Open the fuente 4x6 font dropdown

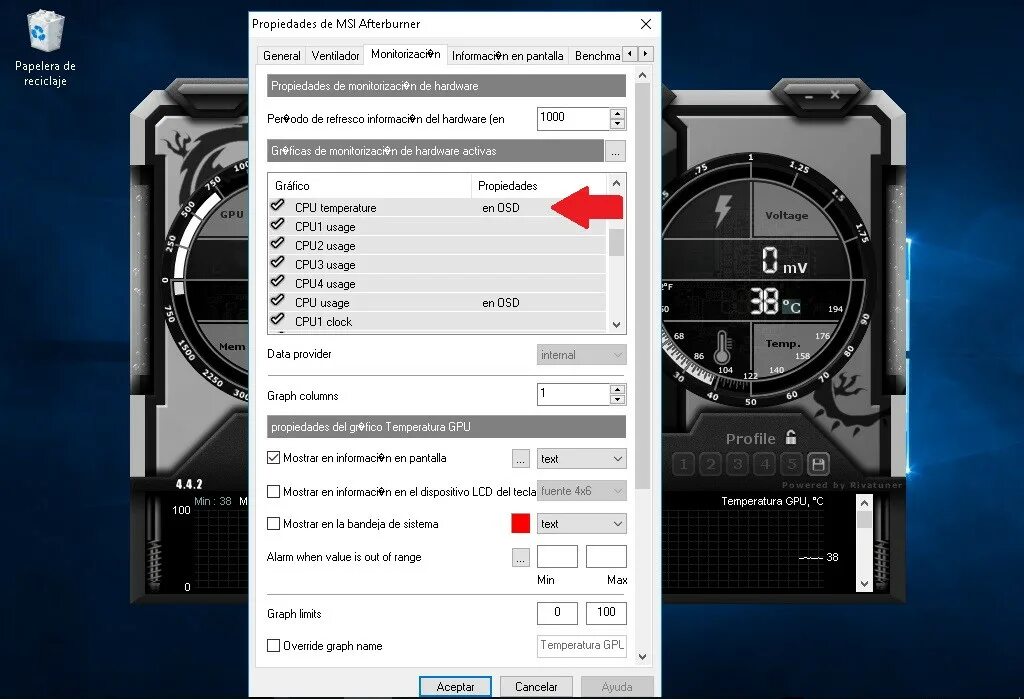click(581, 491)
